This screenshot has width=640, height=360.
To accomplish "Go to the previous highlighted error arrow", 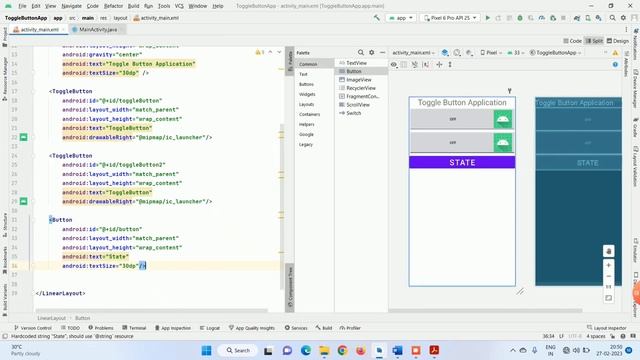I will [270, 52].
